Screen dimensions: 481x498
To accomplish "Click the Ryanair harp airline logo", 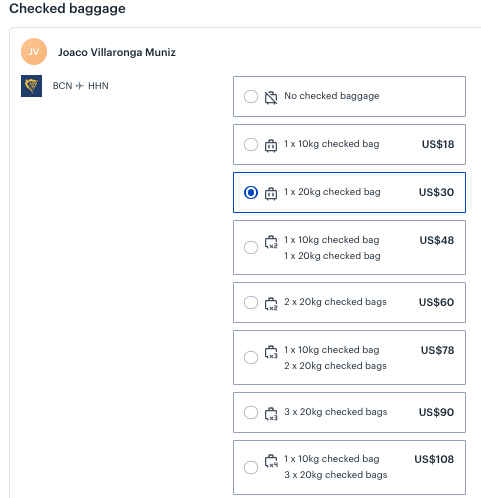I will pyautogui.click(x=31, y=86).
